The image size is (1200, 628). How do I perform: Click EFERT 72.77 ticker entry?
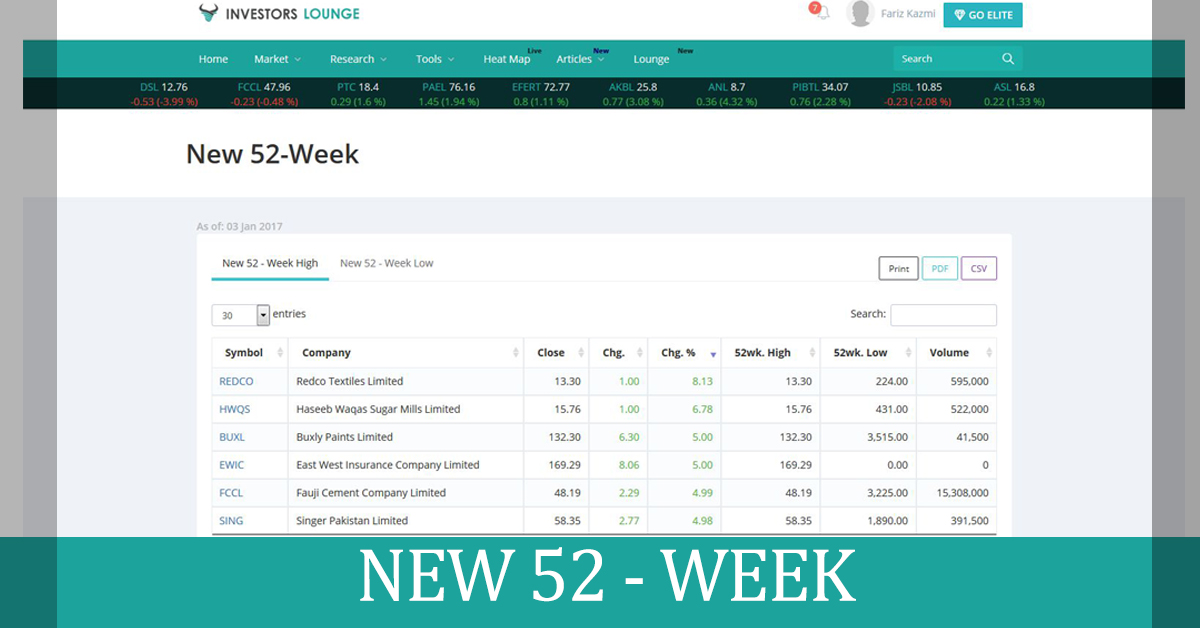coord(541,94)
